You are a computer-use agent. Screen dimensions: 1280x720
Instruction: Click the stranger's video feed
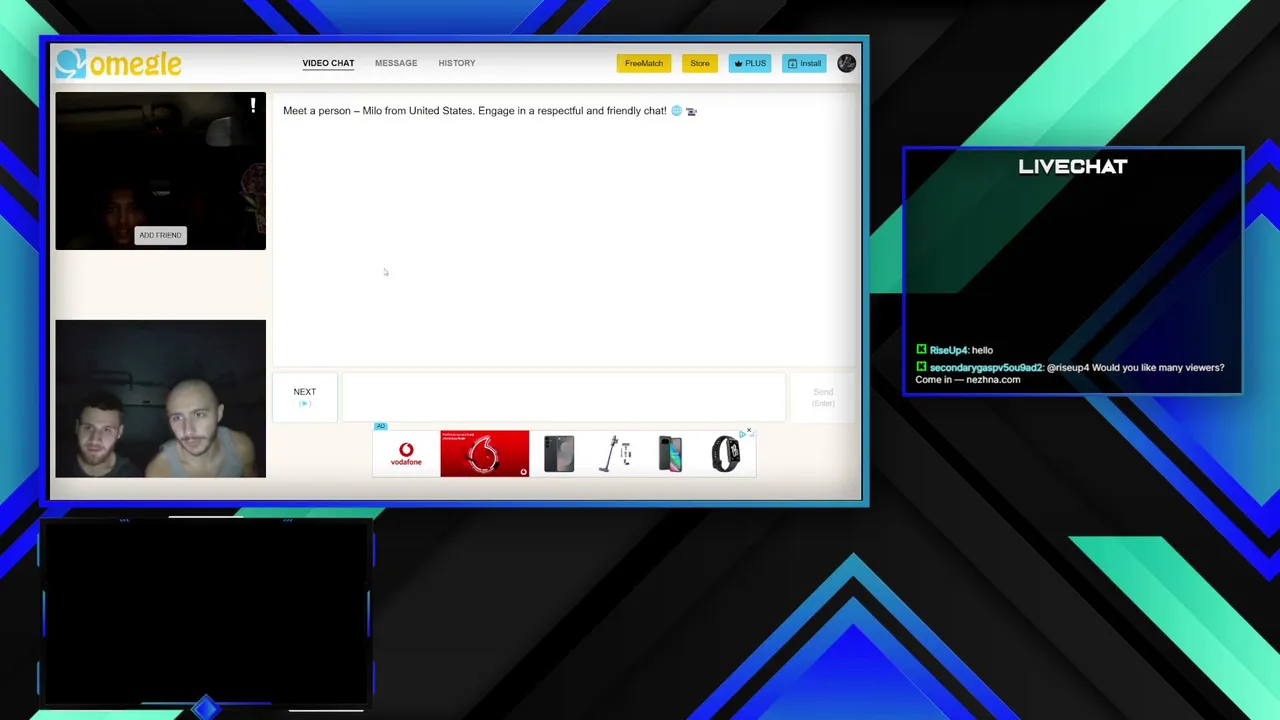click(161, 171)
